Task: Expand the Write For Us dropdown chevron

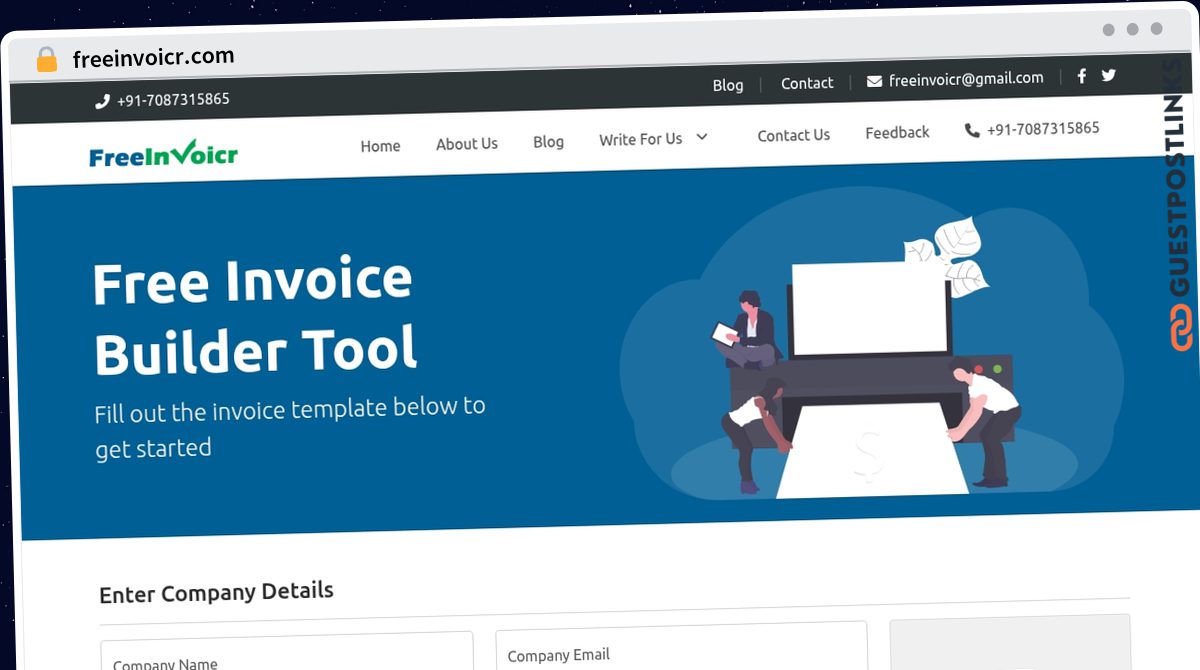Action: 702,137
